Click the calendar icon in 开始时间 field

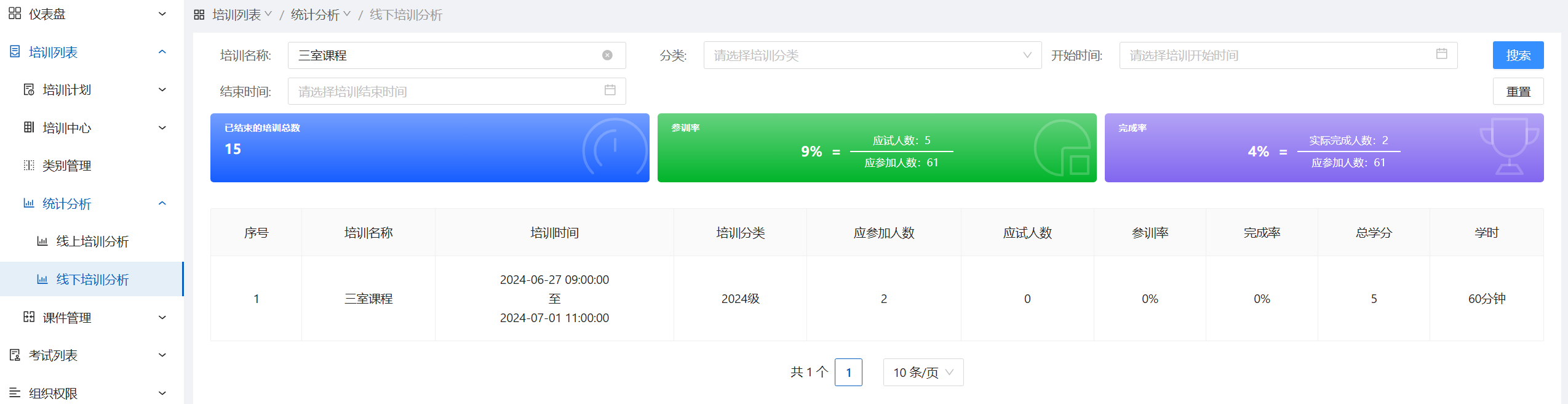click(x=1441, y=54)
